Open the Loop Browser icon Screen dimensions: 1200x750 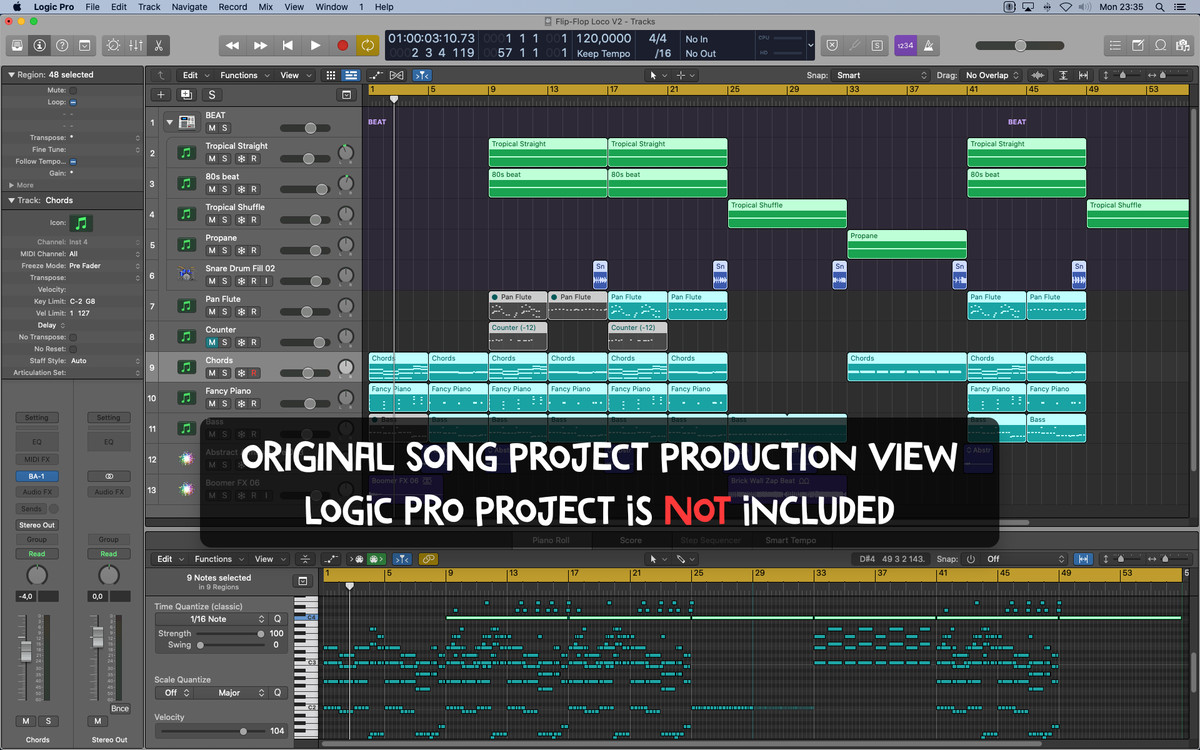[1161, 45]
